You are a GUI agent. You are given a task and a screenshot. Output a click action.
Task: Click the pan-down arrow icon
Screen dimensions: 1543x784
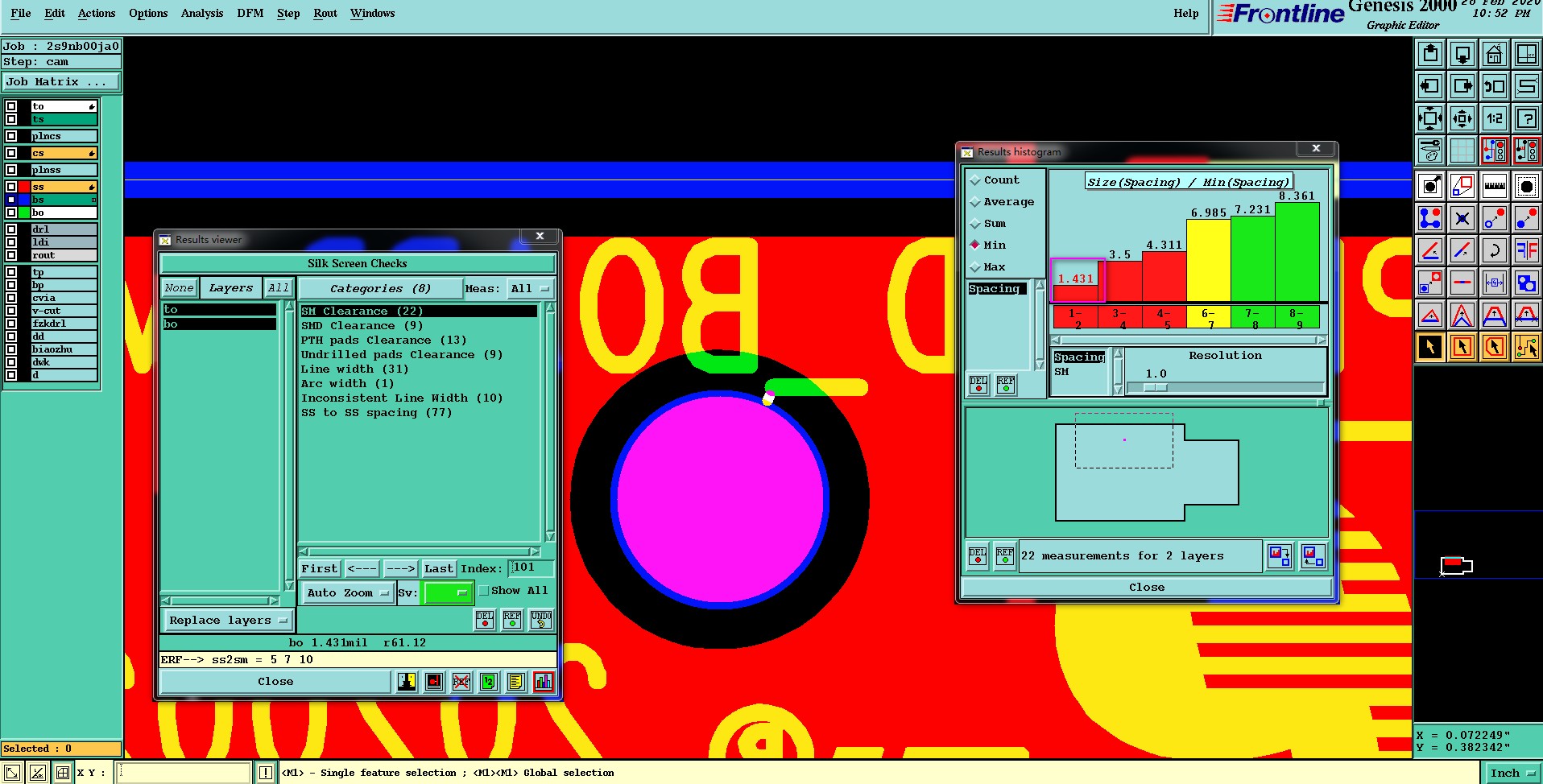pyautogui.click(x=1462, y=54)
